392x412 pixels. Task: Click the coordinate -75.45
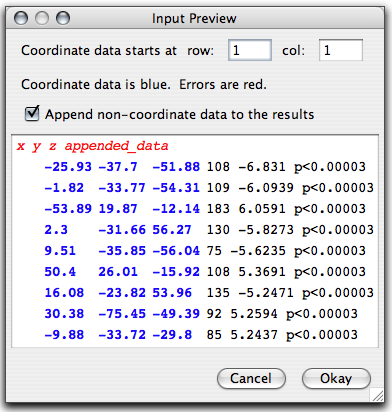[122, 314]
